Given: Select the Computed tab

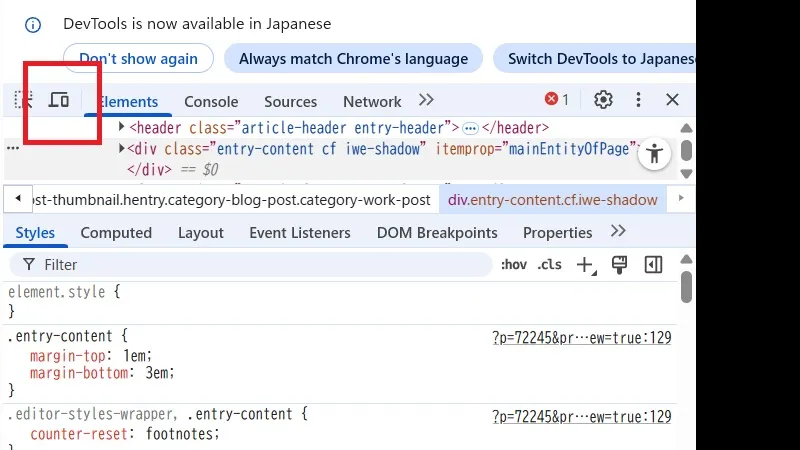Looking at the screenshot, I should (x=116, y=233).
